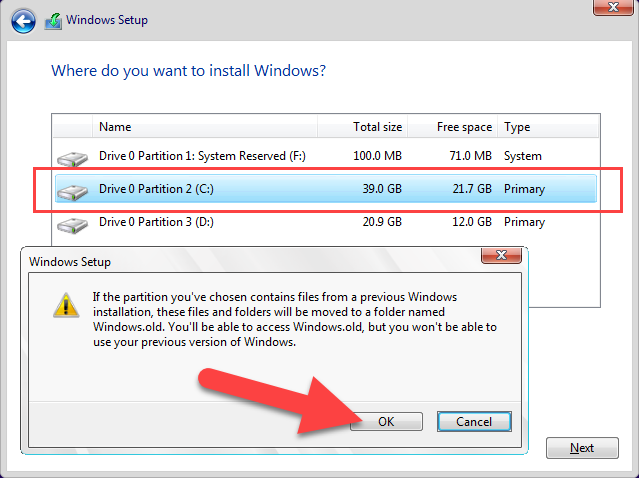Close the Windows Setup warning dialog

(501, 256)
